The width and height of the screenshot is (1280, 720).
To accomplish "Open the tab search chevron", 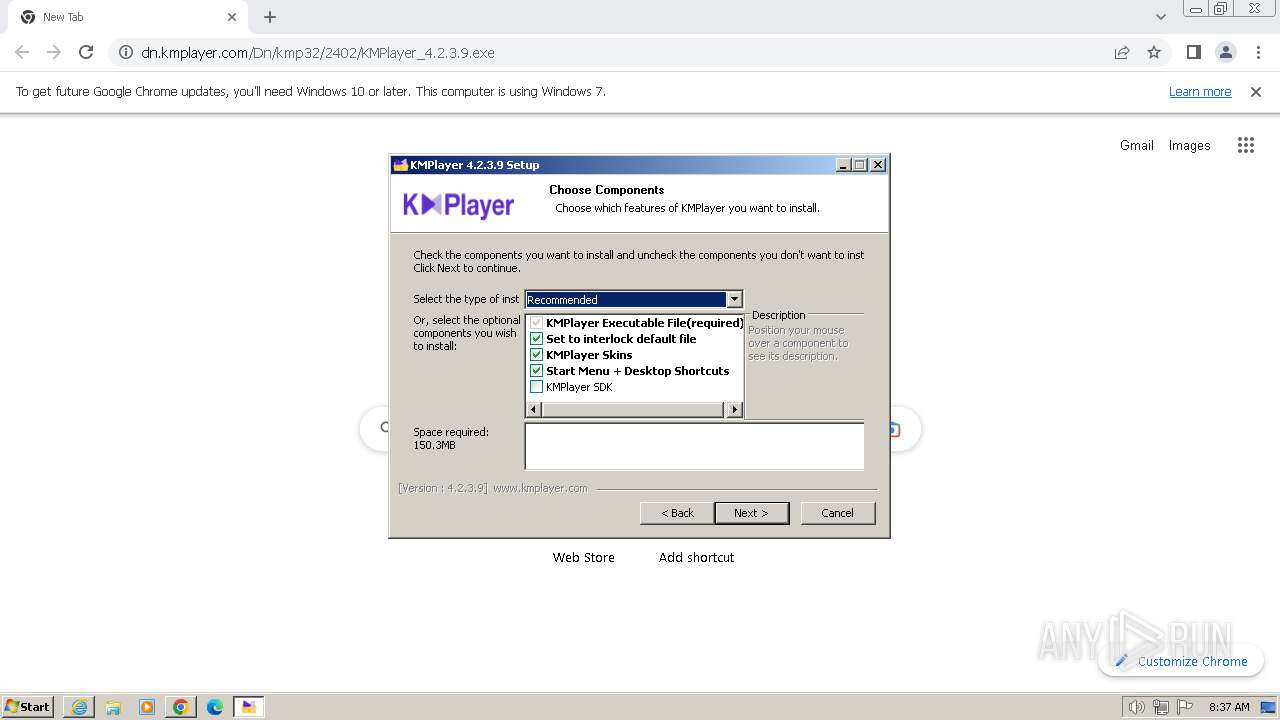I will click(x=1160, y=17).
